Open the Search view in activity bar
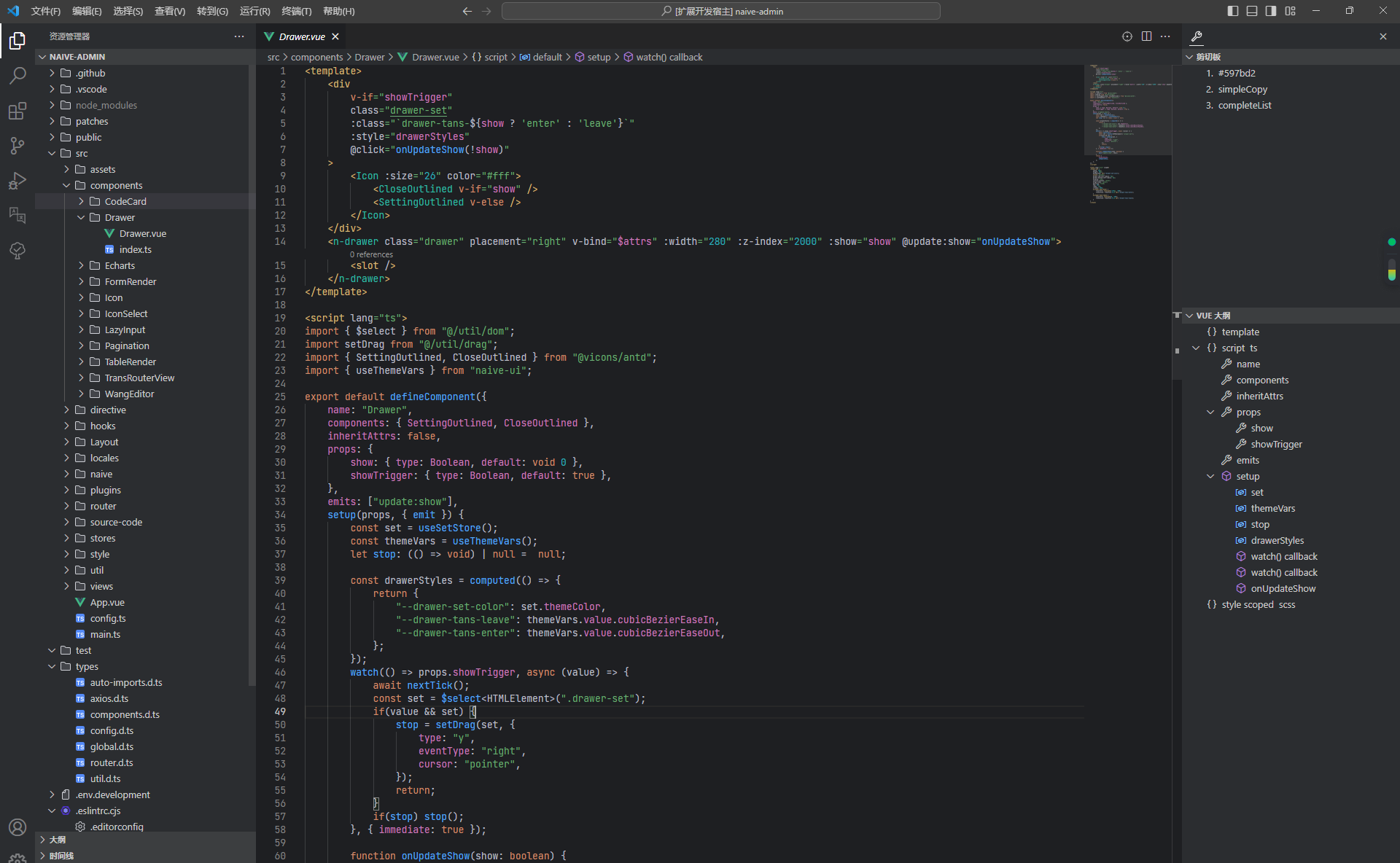This screenshot has width=1400, height=863. (x=17, y=75)
